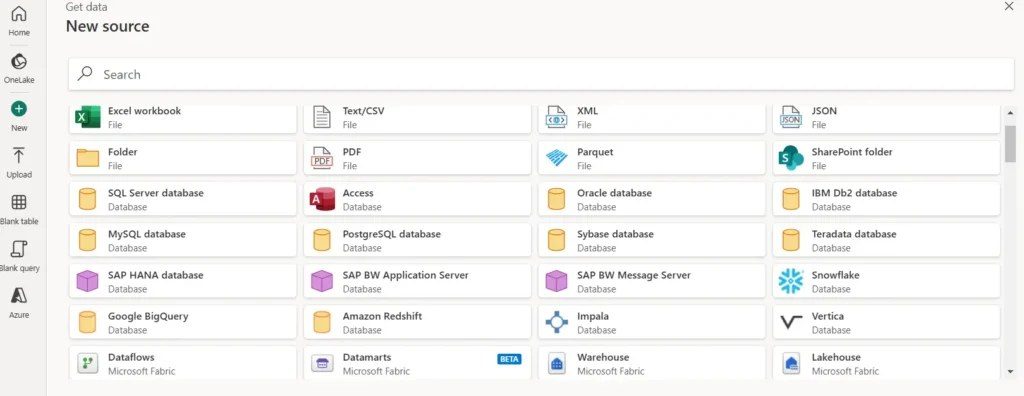Click the Upload arrow icon

(x=19, y=156)
